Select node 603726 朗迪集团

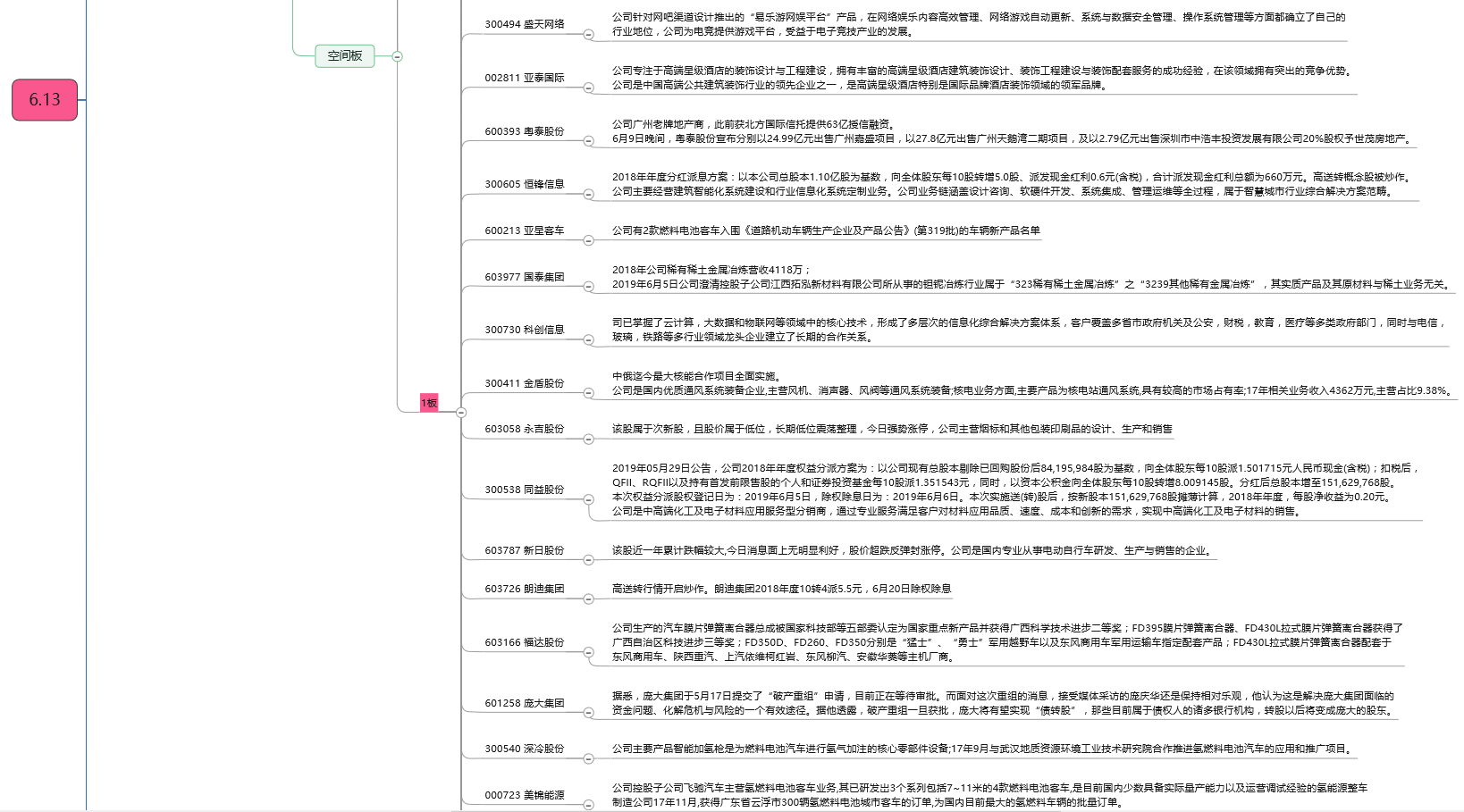pyautogui.click(x=525, y=589)
